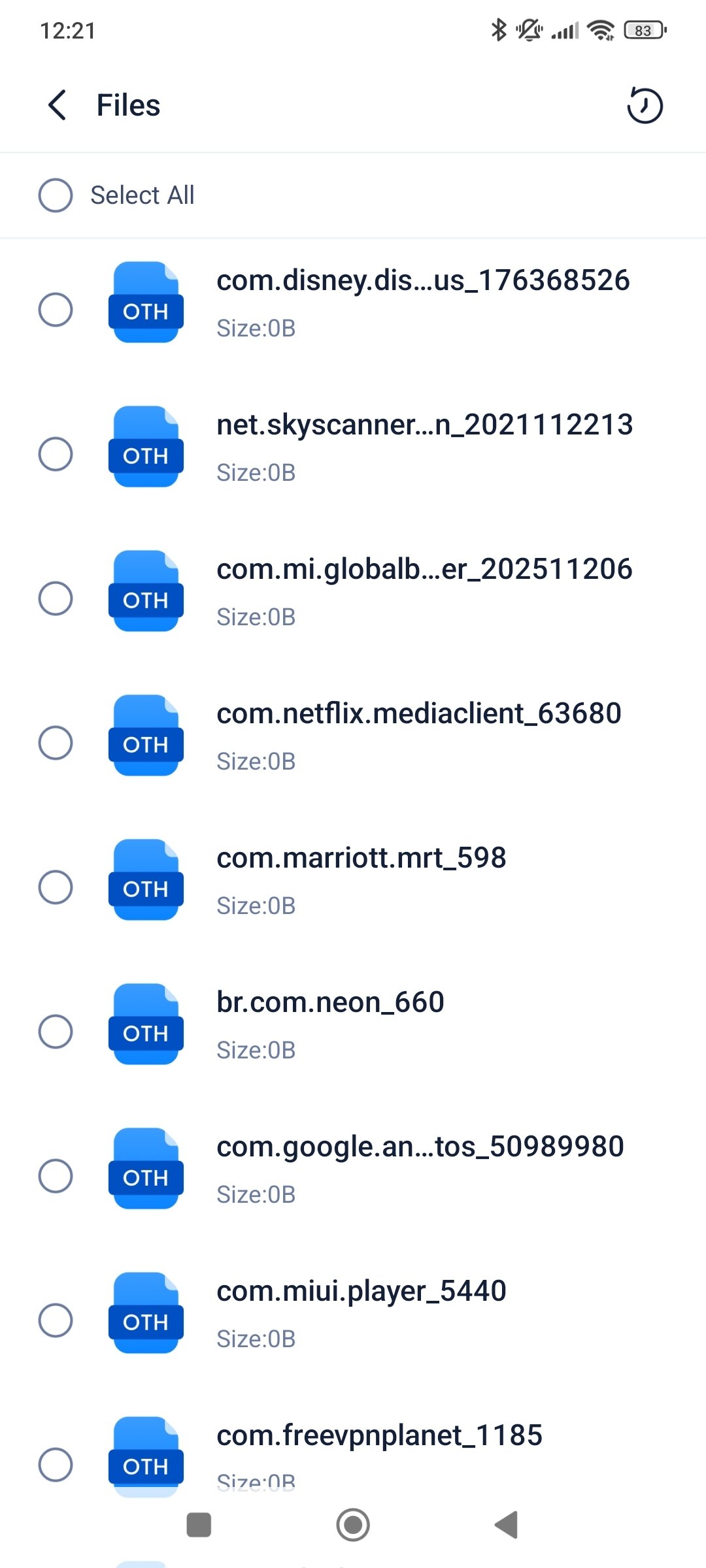Select the com.freevpnplanet_1185 radio button
706x1568 pixels.
point(56,1464)
